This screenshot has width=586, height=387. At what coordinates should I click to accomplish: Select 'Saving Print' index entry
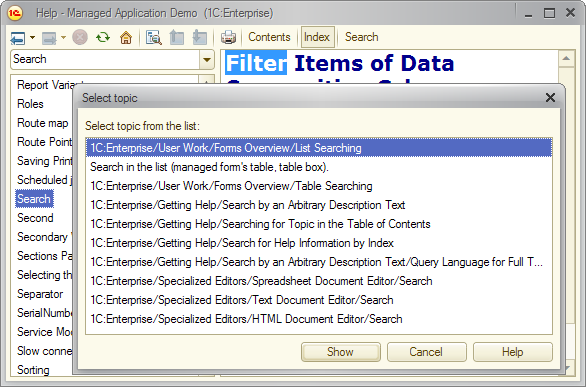[44, 161]
